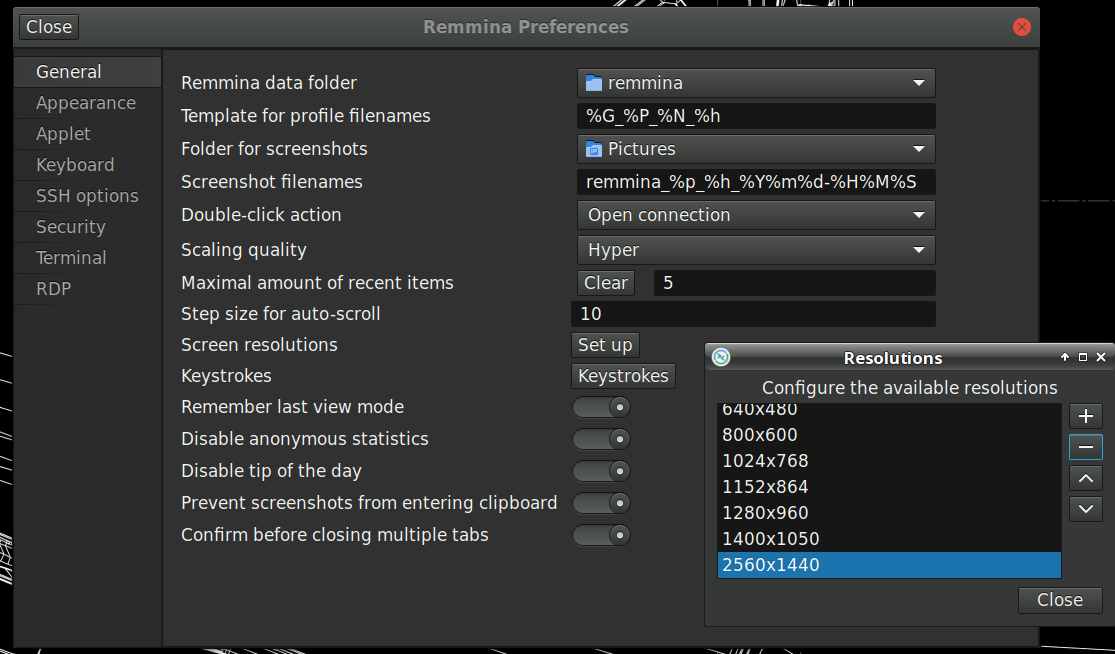Open the SSH options tab

point(87,196)
